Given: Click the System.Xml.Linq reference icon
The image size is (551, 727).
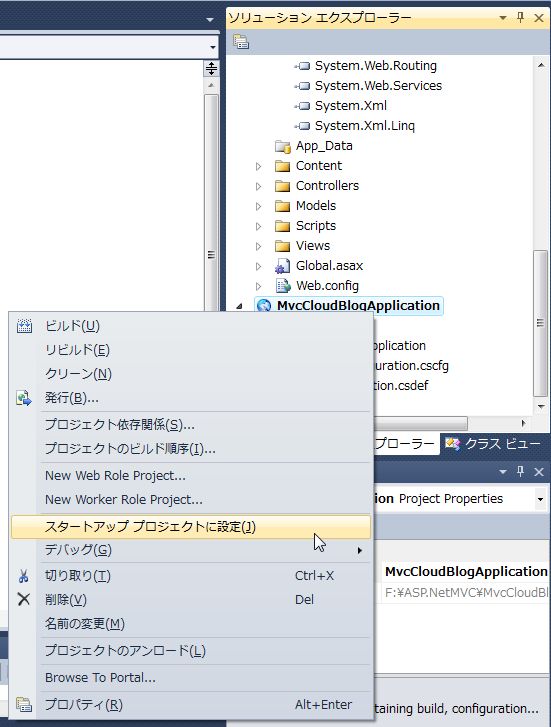Looking at the screenshot, I should click(302, 126).
